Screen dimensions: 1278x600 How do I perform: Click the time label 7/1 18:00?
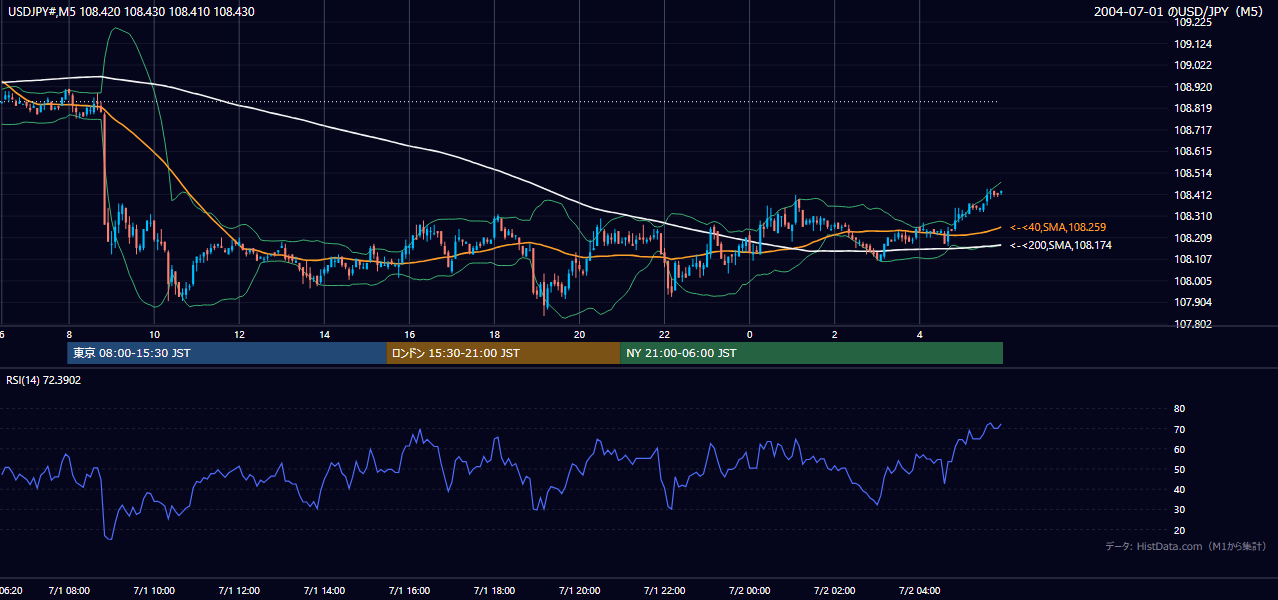494,591
